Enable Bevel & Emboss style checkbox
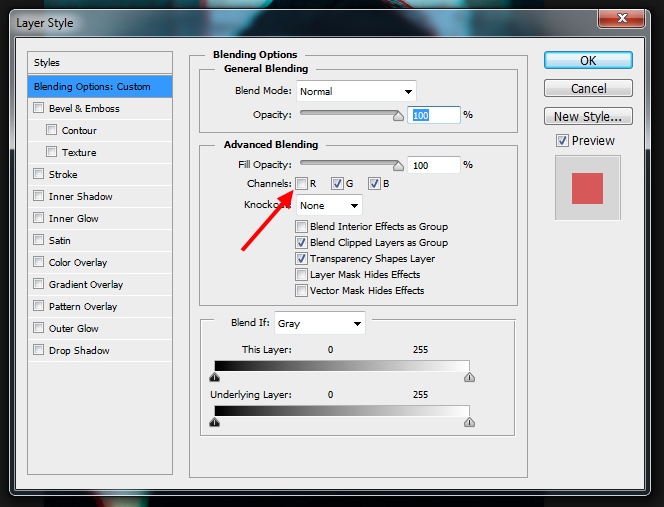 (x=39, y=109)
